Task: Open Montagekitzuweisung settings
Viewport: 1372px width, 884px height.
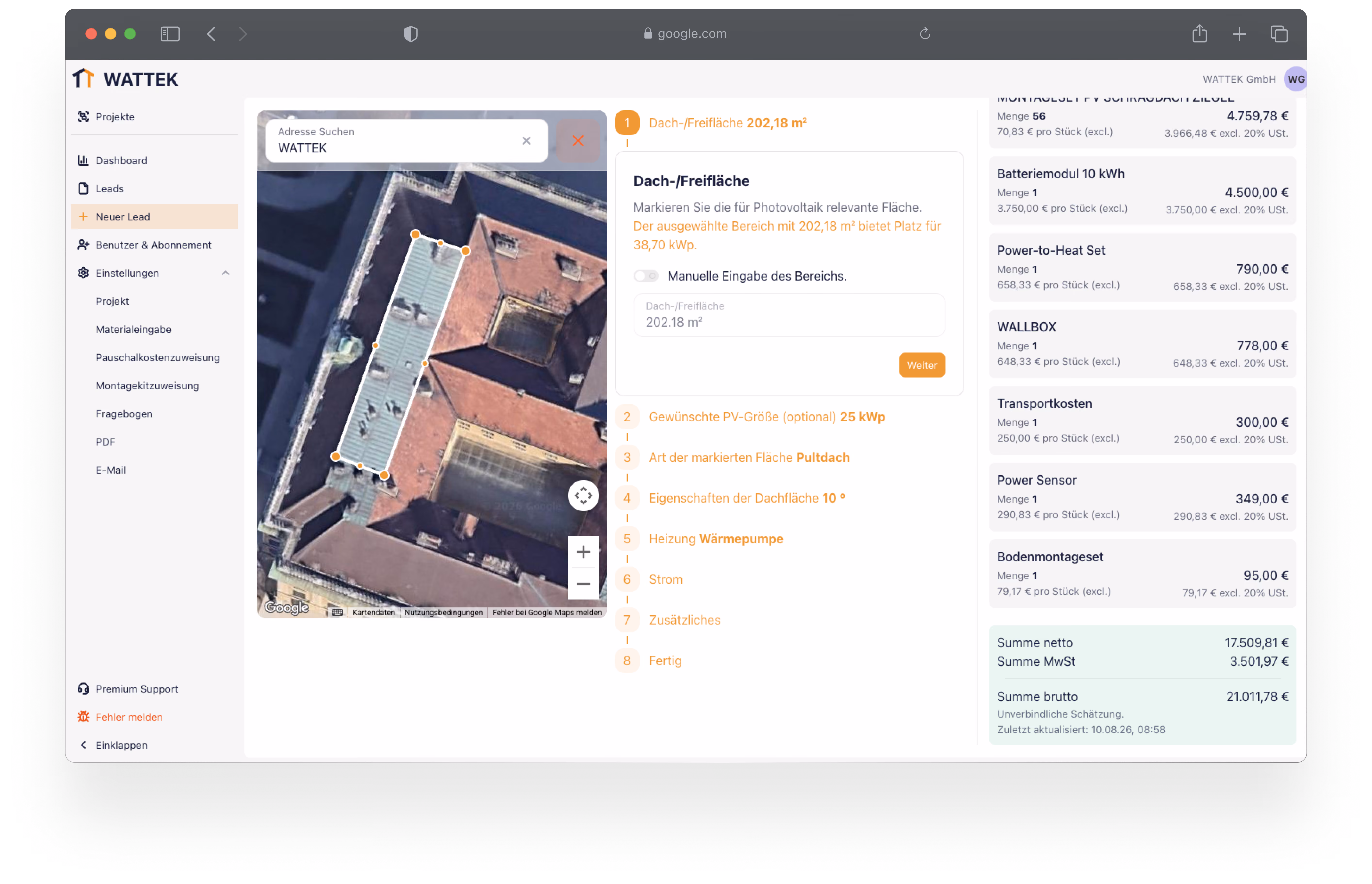Action: click(x=147, y=386)
